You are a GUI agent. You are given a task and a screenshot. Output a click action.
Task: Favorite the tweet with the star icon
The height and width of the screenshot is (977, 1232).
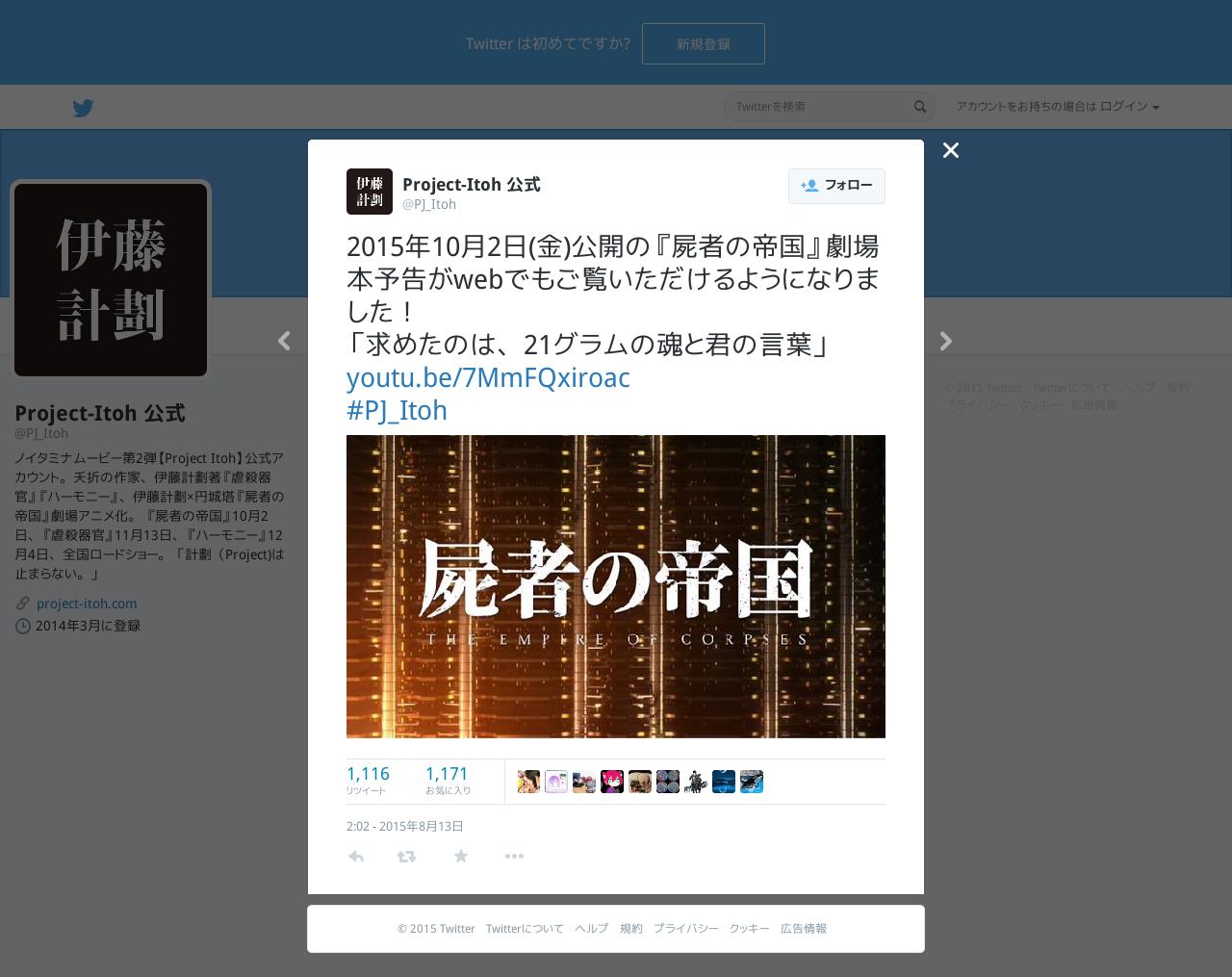click(461, 856)
